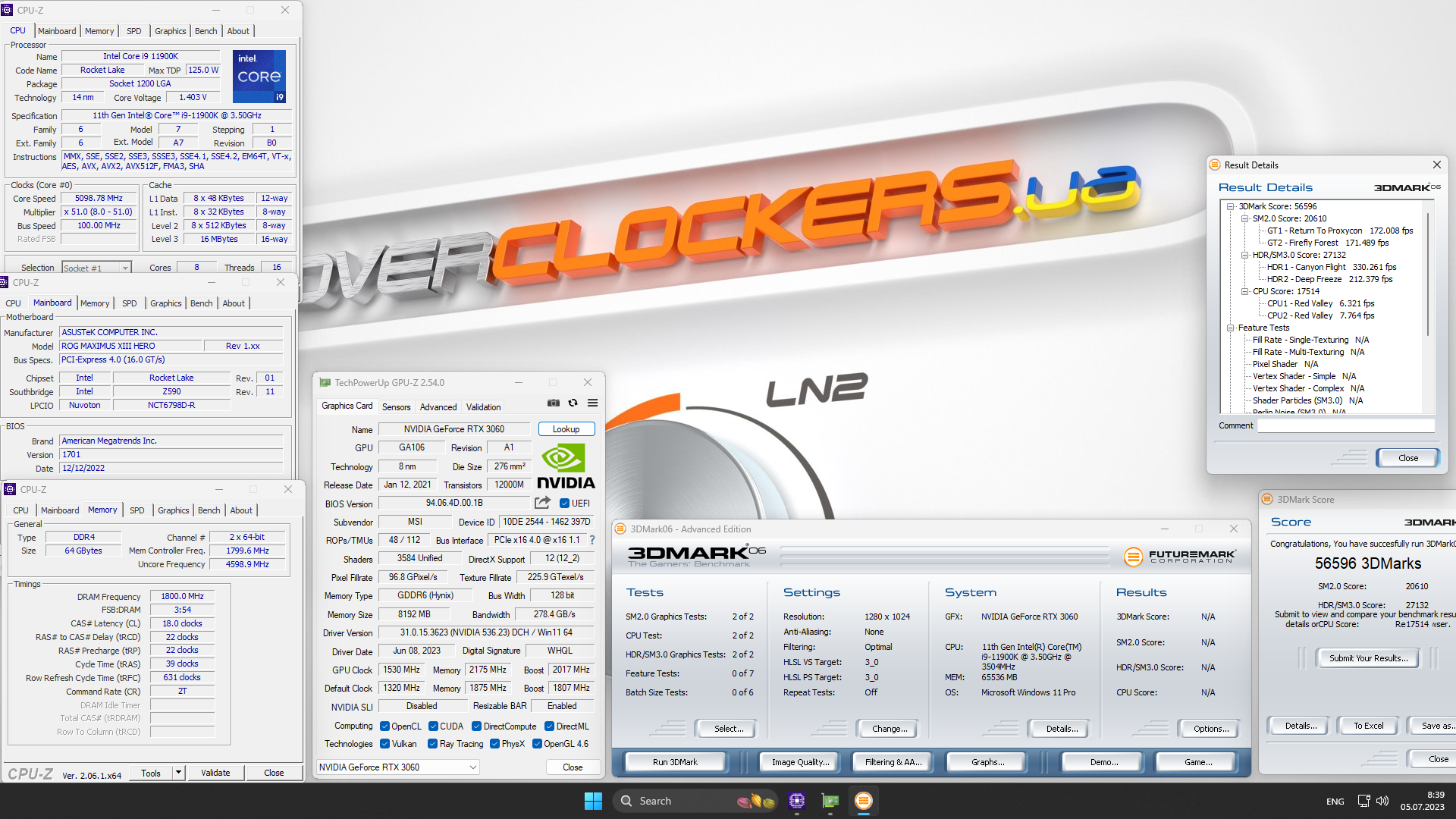This screenshot has width=1456, height=819.
Task: Toggle the PhysX checkbox
Action: click(x=494, y=743)
